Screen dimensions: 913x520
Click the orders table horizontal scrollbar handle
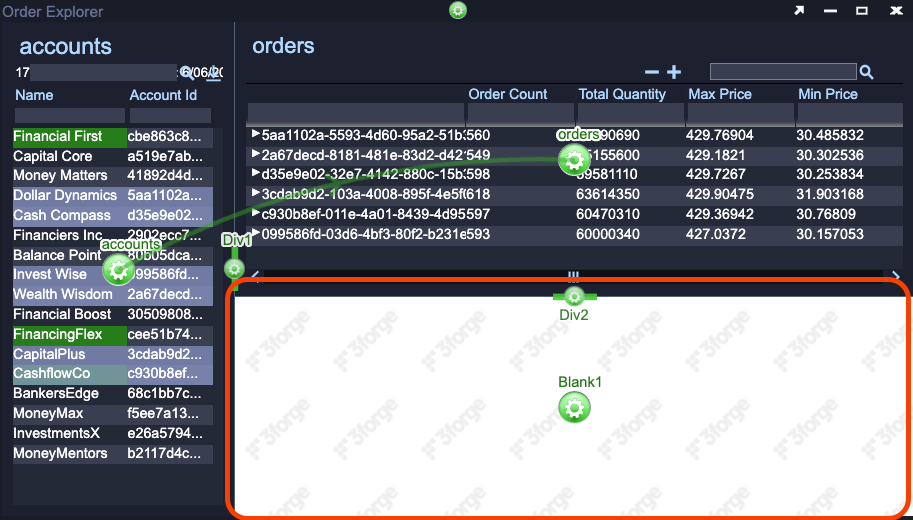(x=574, y=275)
